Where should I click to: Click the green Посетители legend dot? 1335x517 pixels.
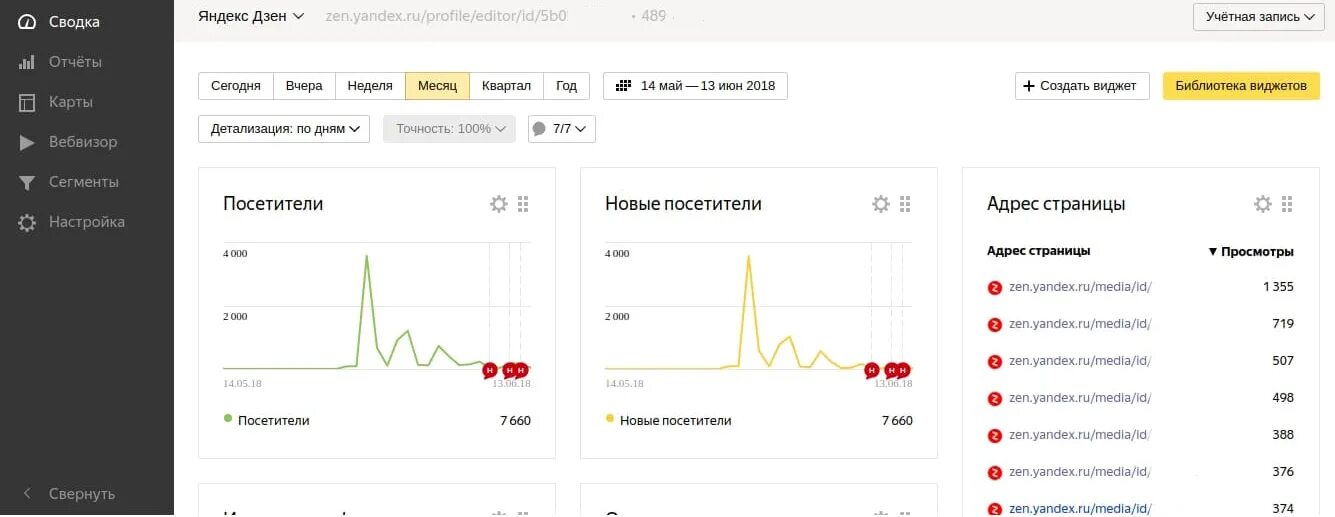coord(228,419)
